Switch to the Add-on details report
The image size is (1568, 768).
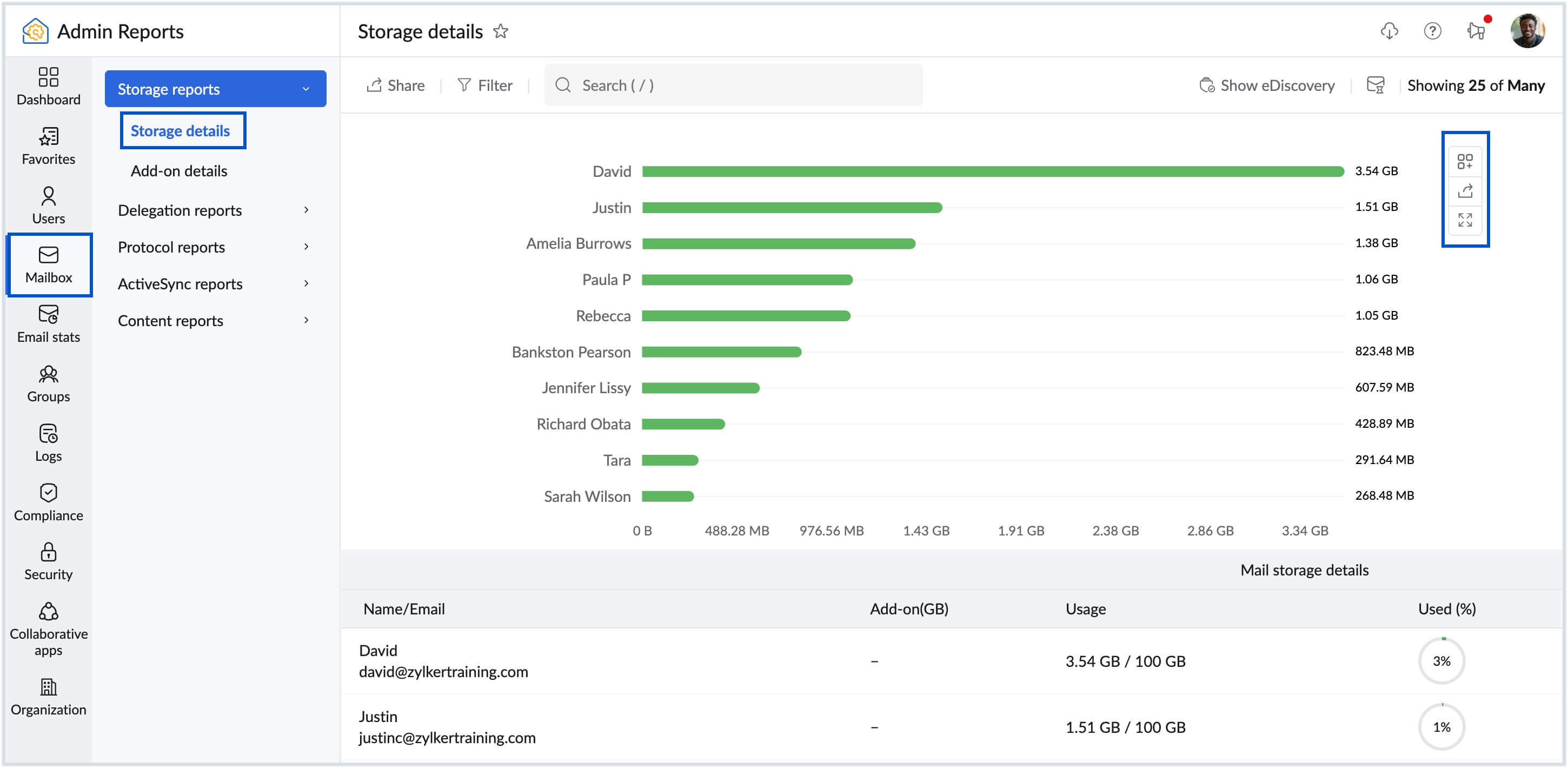point(178,170)
